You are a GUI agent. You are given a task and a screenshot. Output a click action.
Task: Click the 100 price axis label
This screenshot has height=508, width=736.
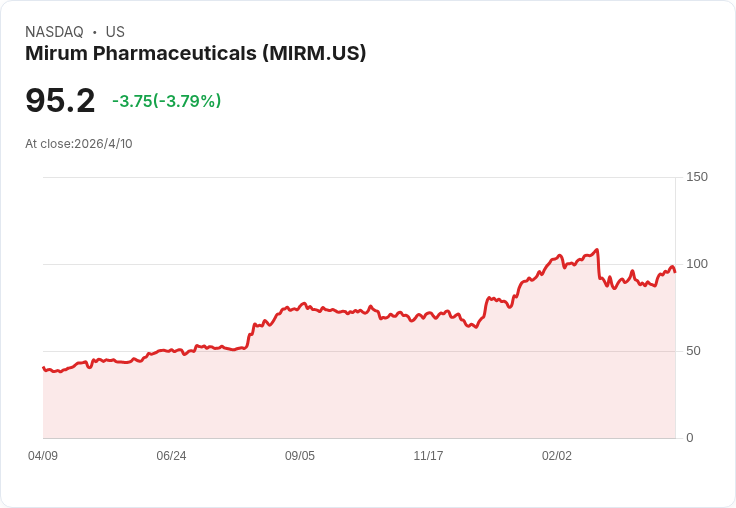pos(697,264)
